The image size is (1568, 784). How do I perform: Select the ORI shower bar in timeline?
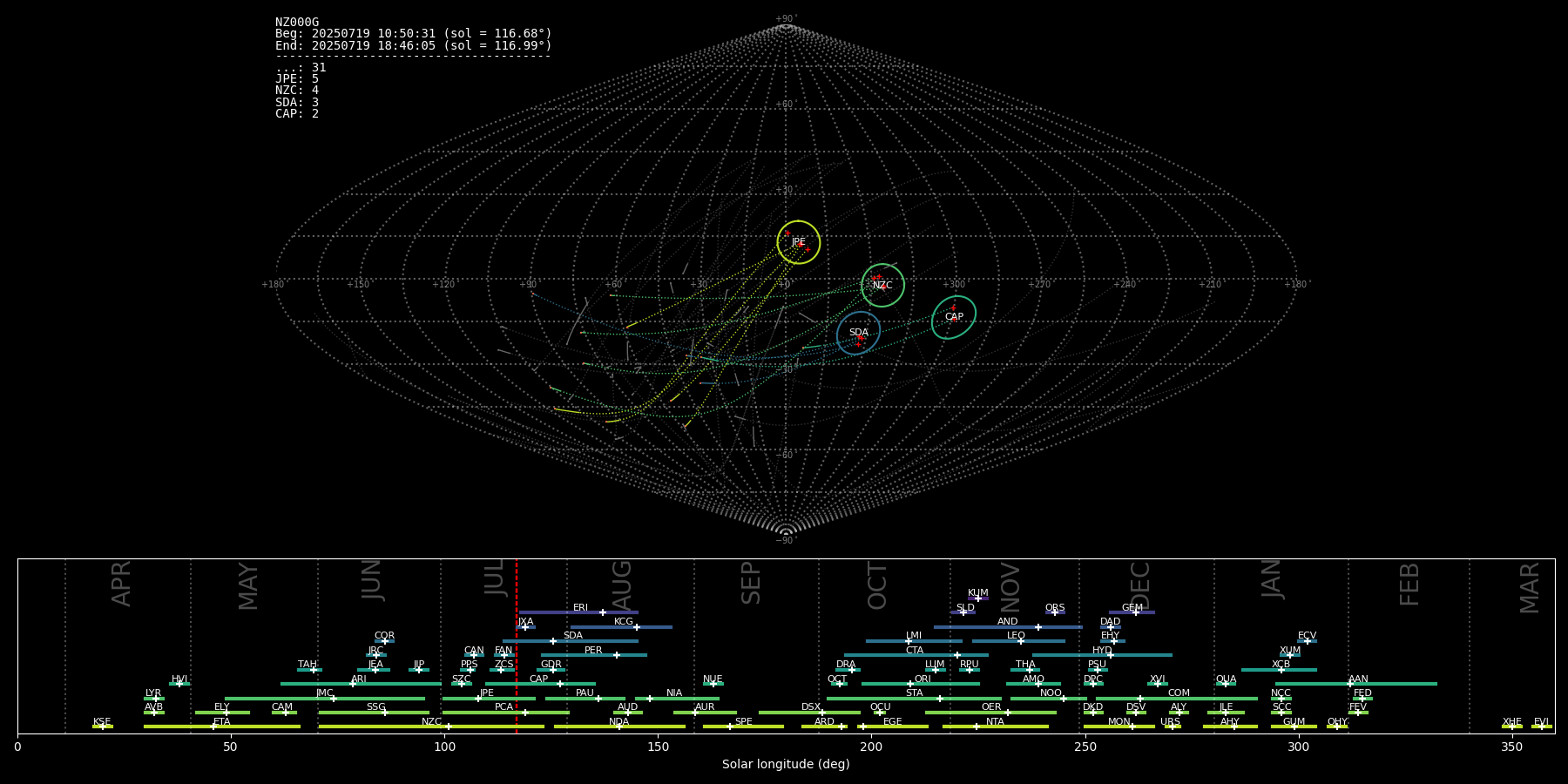pos(921,684)
